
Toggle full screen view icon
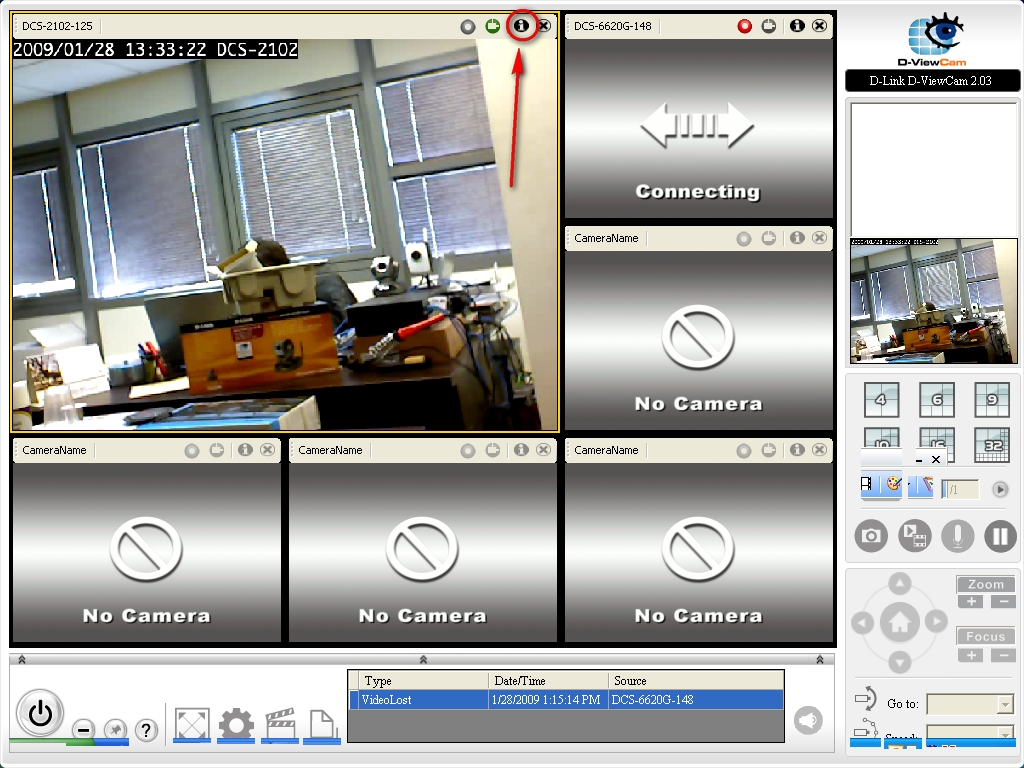click(191, 723)
